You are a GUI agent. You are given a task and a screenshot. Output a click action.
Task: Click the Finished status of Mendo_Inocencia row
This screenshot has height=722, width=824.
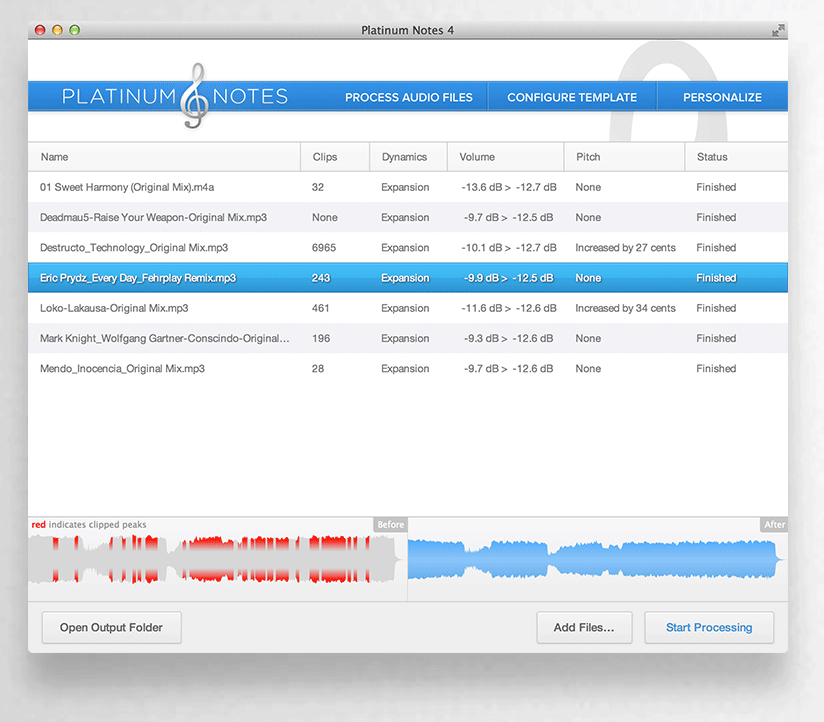[716, 368]
